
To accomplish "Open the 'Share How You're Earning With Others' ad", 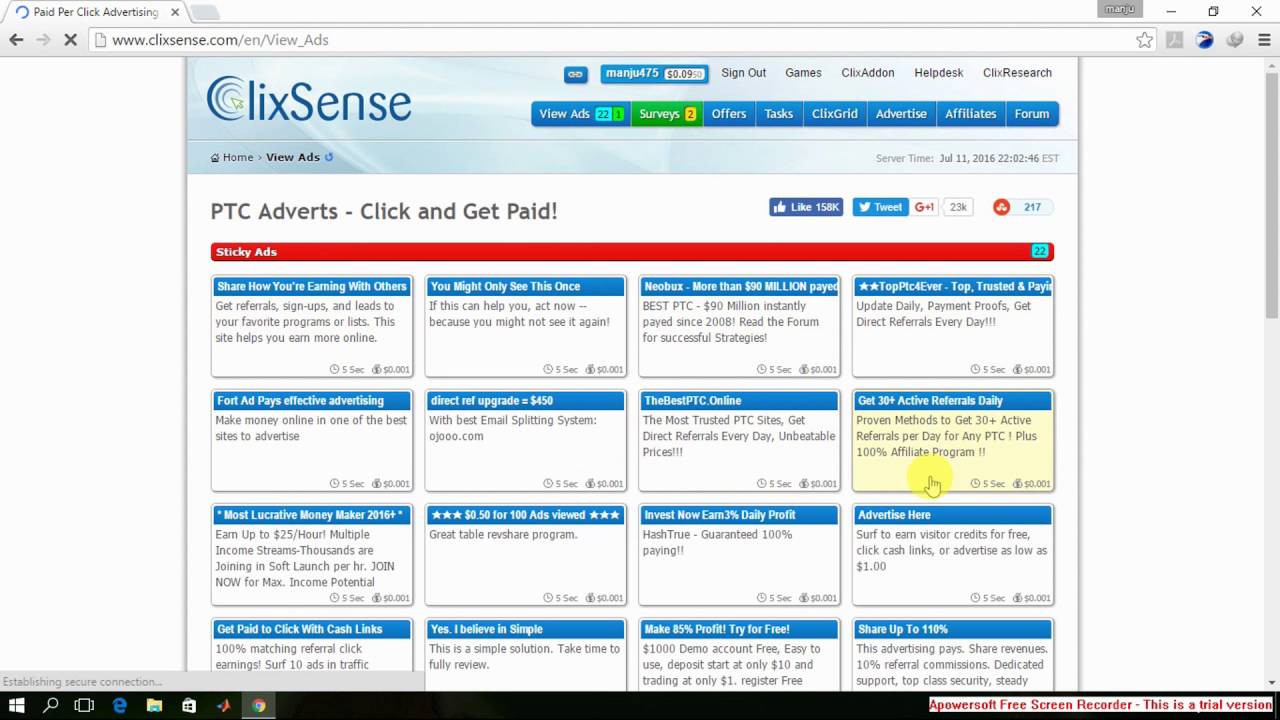I will (x=312, y=326).
